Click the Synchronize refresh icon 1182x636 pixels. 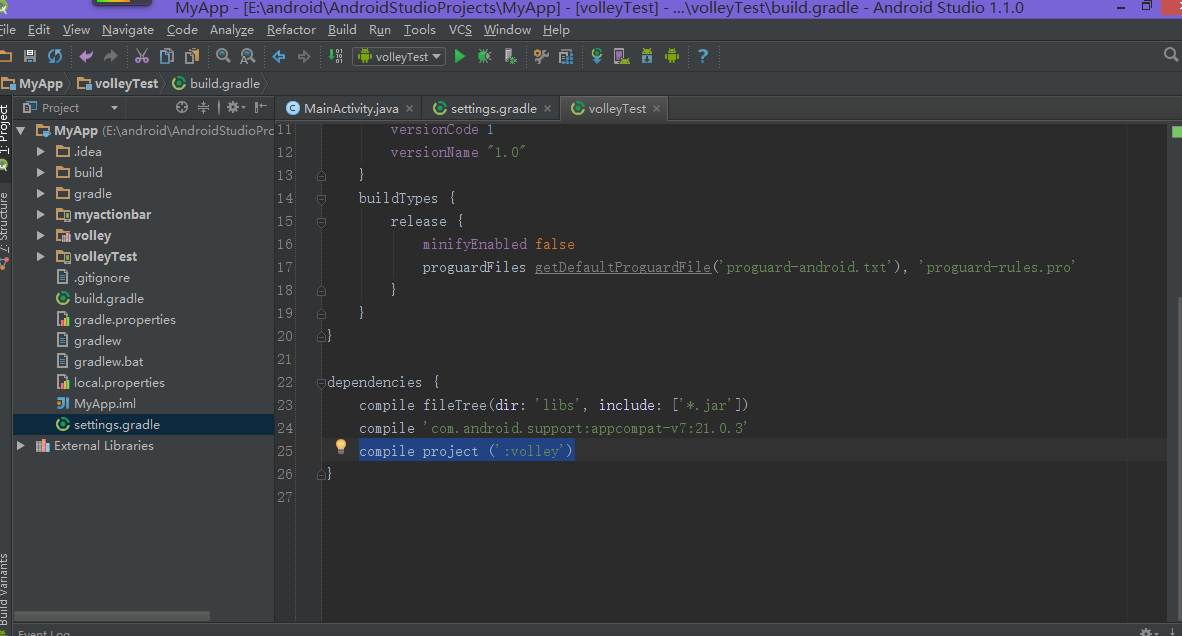[55, 57]
